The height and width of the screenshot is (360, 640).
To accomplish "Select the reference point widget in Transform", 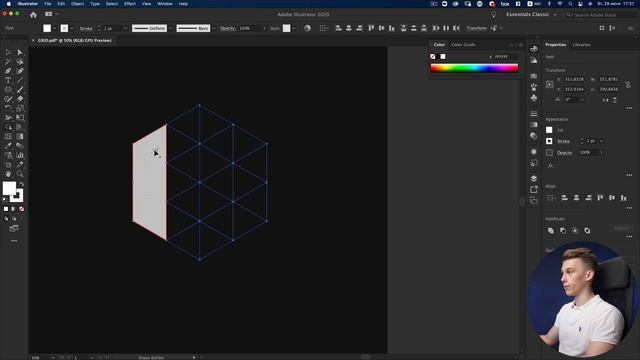I will point(550,84).
